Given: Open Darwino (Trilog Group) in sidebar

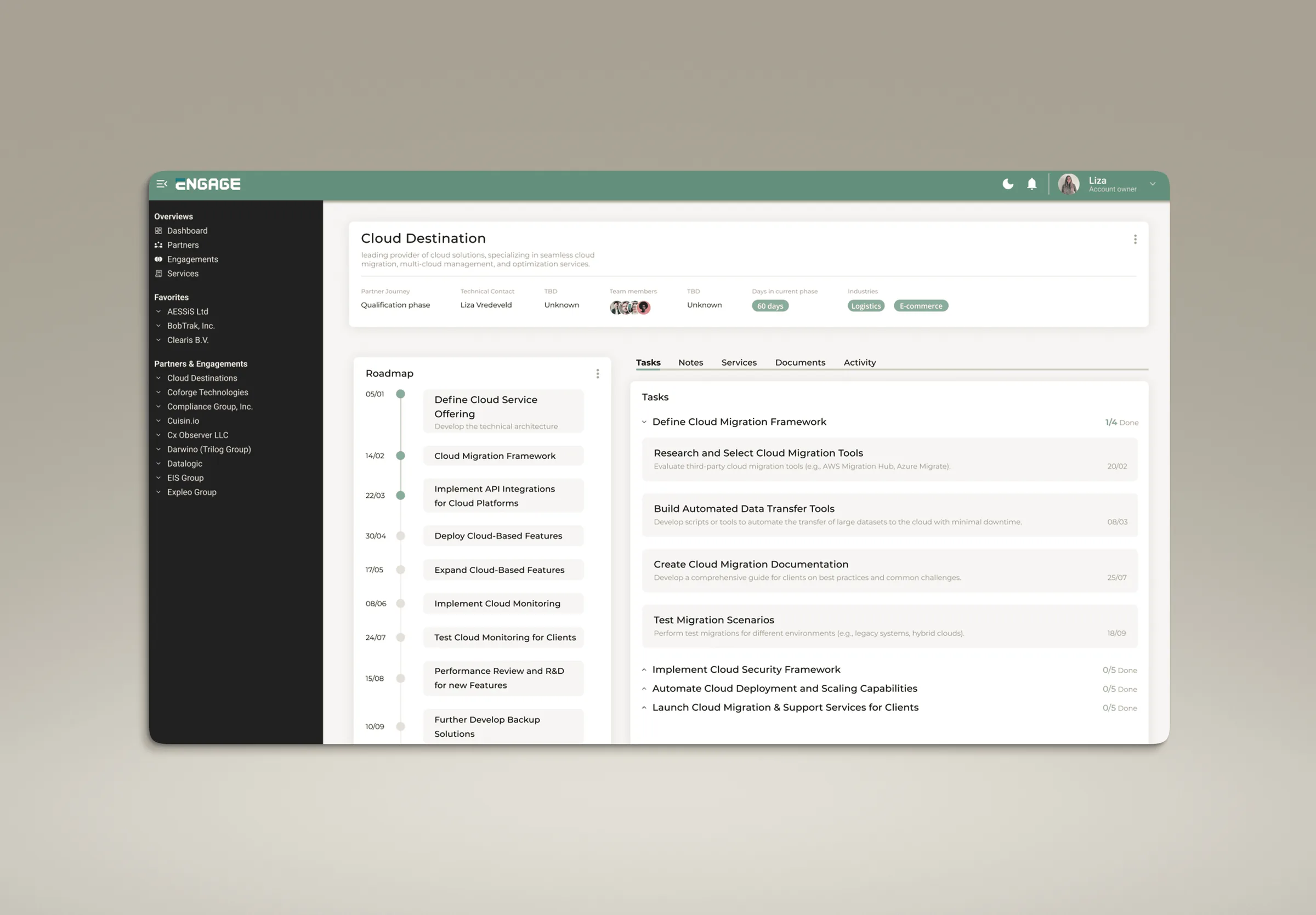Looking at the screenshot, I should [208, 450].
